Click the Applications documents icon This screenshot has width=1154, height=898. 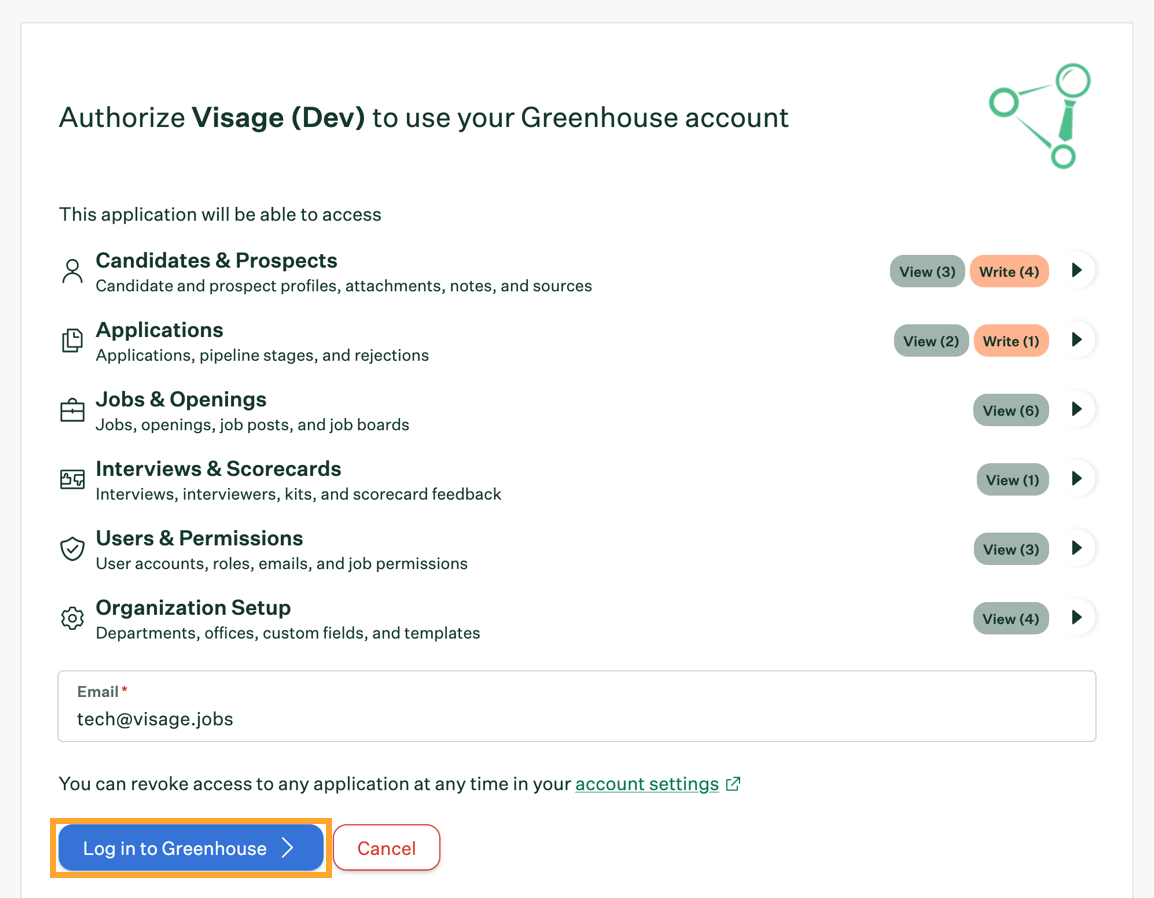[x=72, y=340]
